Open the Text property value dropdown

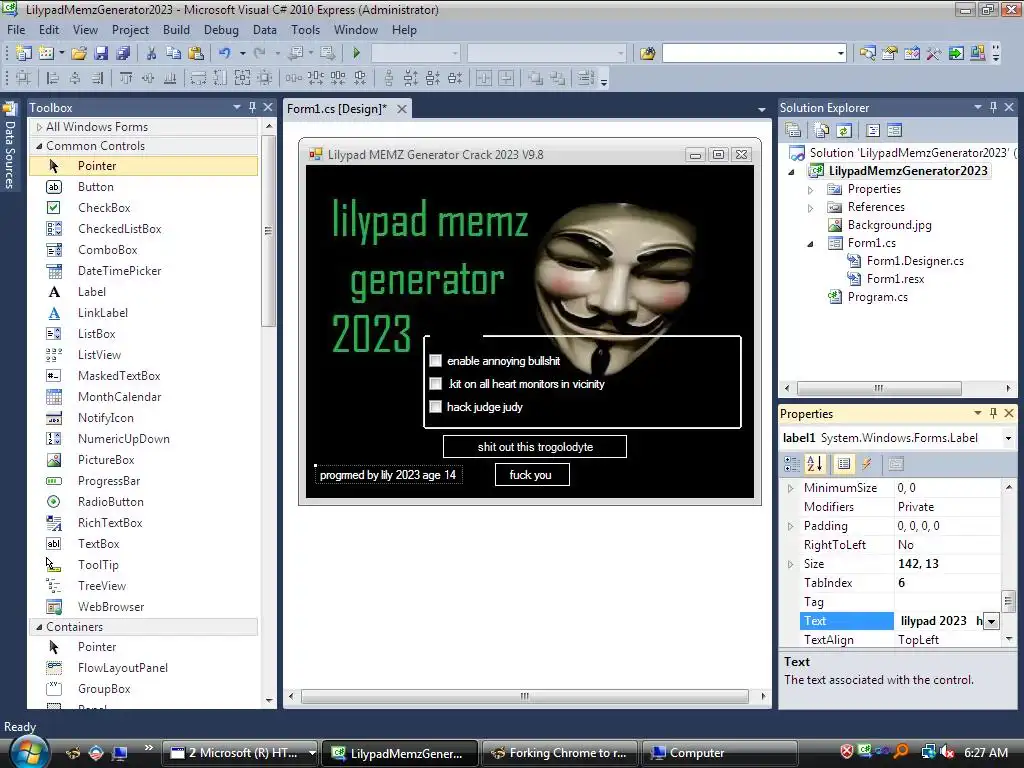991,622
